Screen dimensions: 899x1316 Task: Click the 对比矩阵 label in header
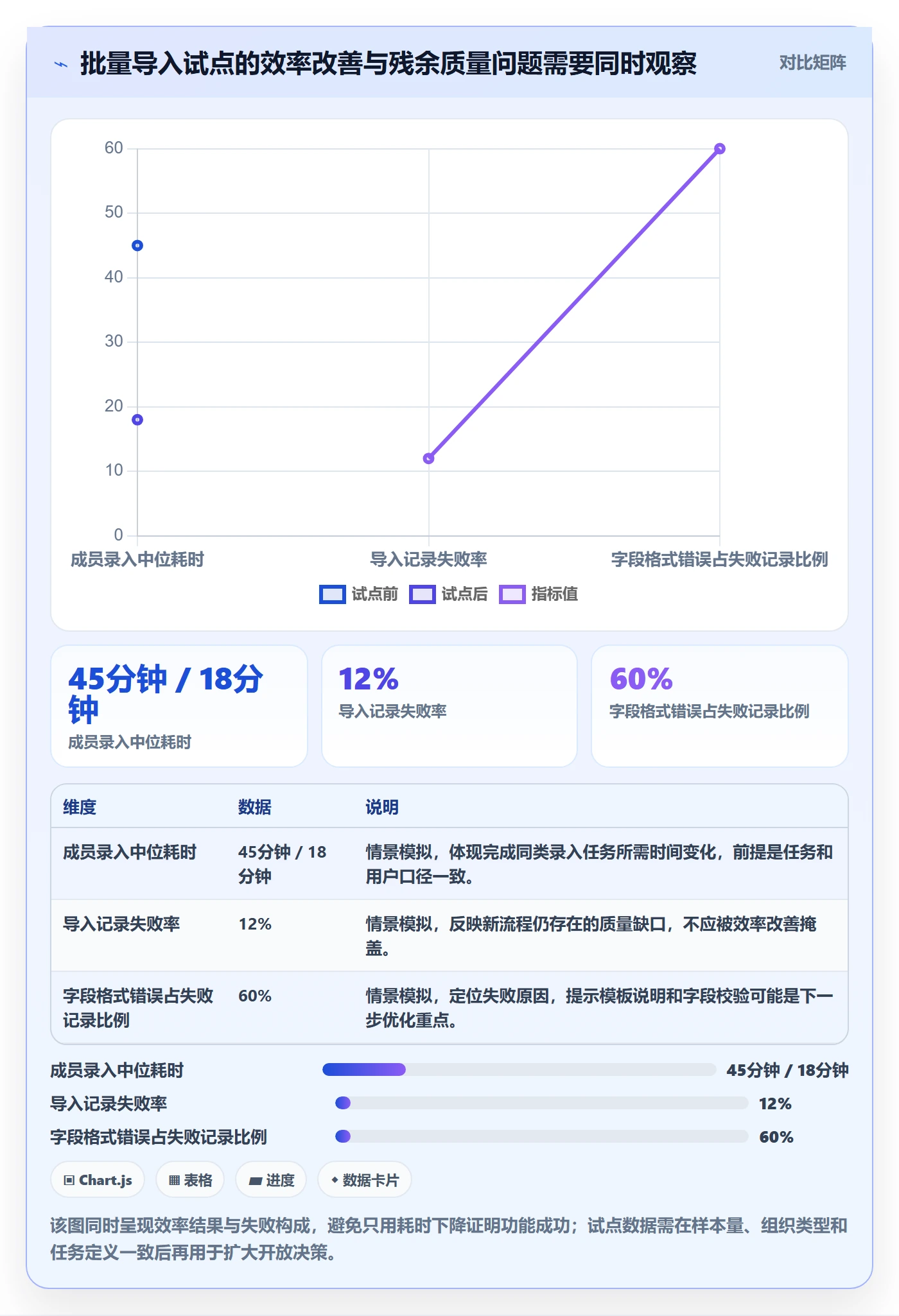click(x=812, y=62)
